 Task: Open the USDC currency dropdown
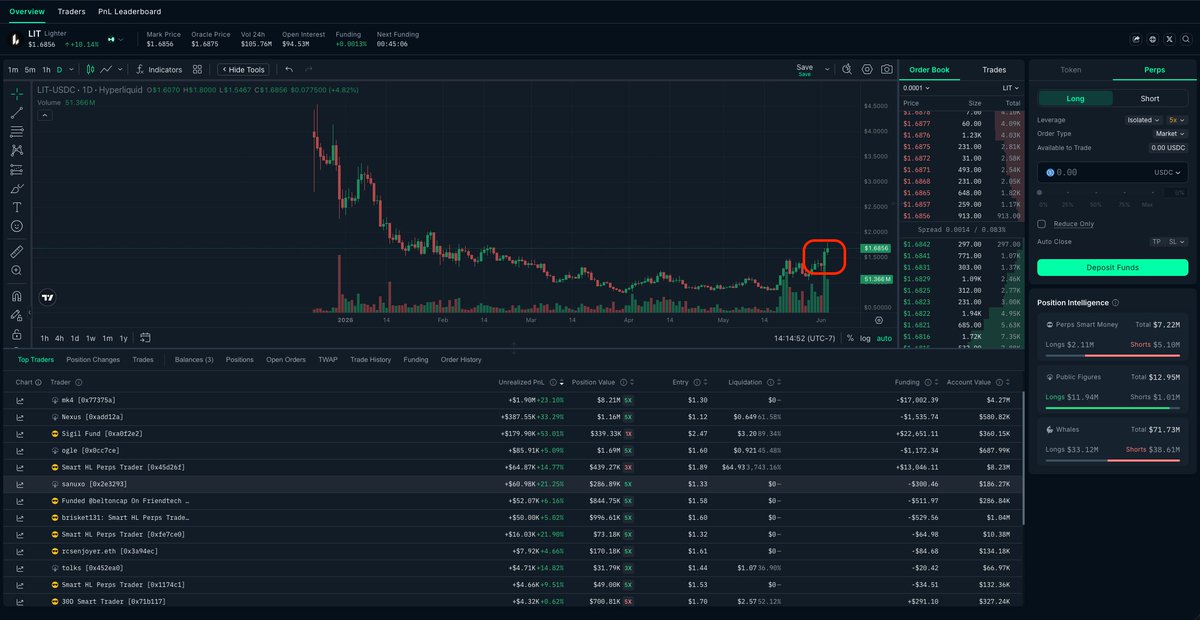(1167, 172)
